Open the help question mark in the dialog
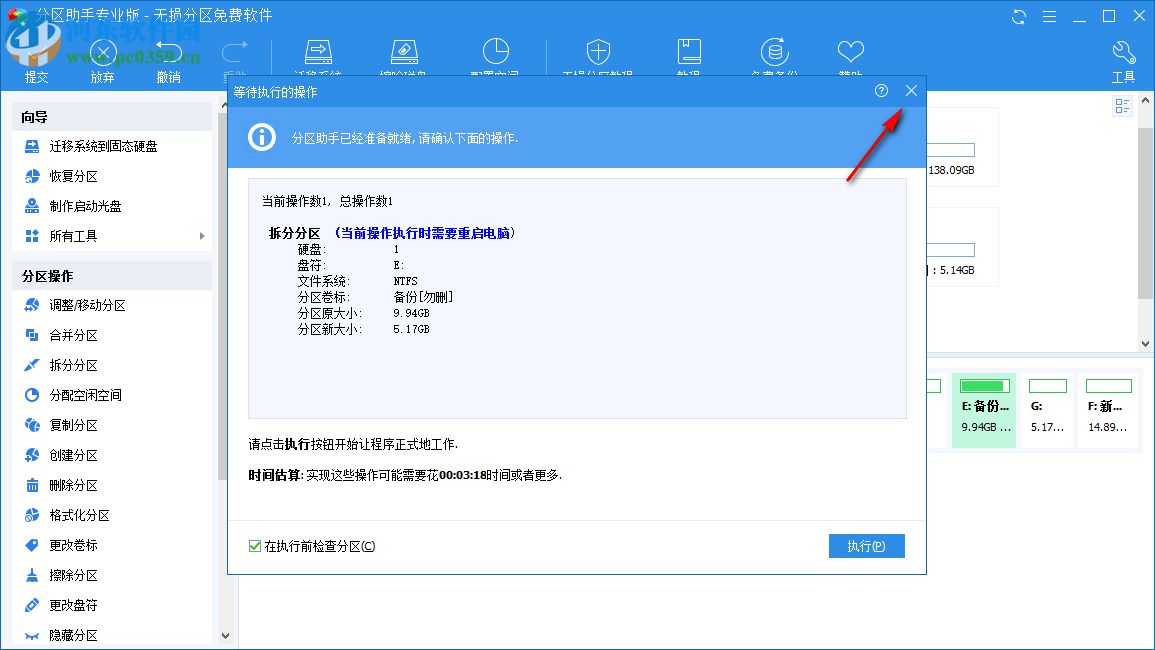The image size is (1155, 650). click(x=881, y=90)
